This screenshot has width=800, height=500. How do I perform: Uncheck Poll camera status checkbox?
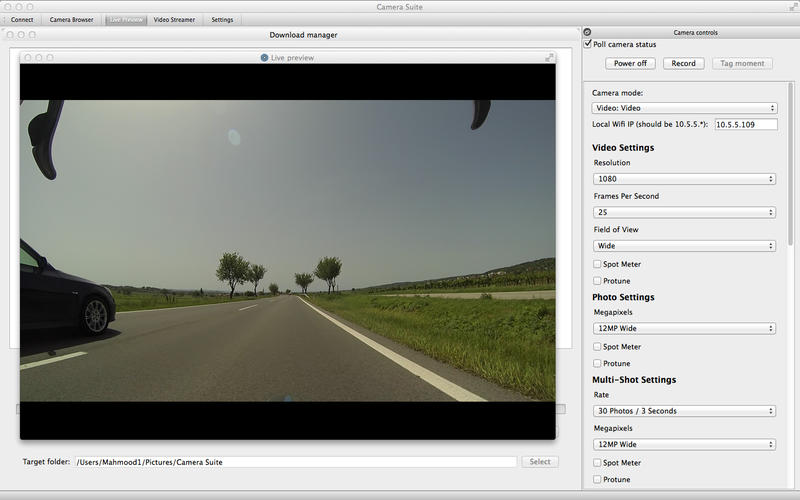click(x=588, y=44)
